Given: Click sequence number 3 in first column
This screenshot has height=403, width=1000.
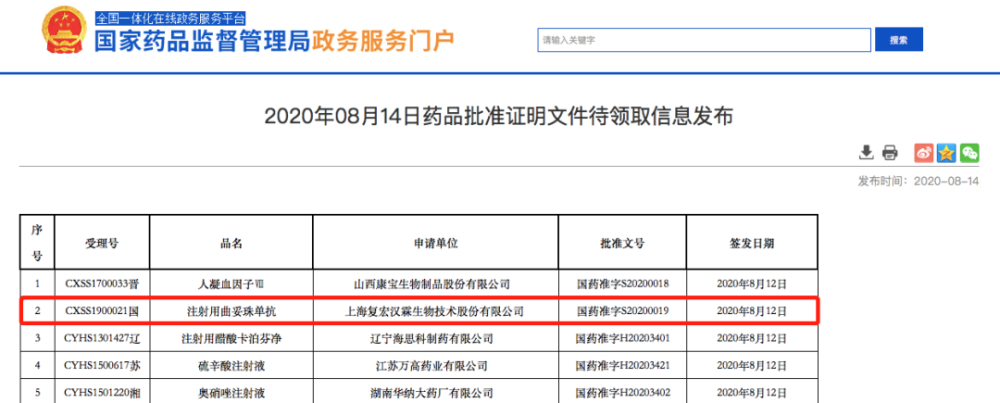Looking at the screenshot, I should tap(37, 339).
